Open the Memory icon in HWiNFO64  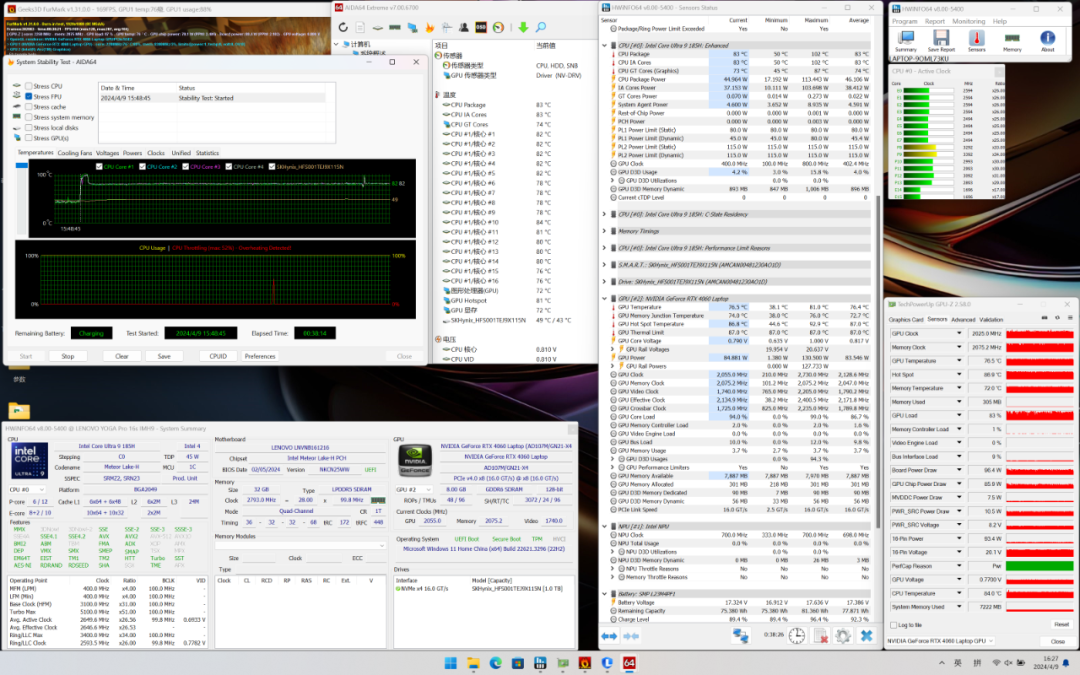[1012, 41]
